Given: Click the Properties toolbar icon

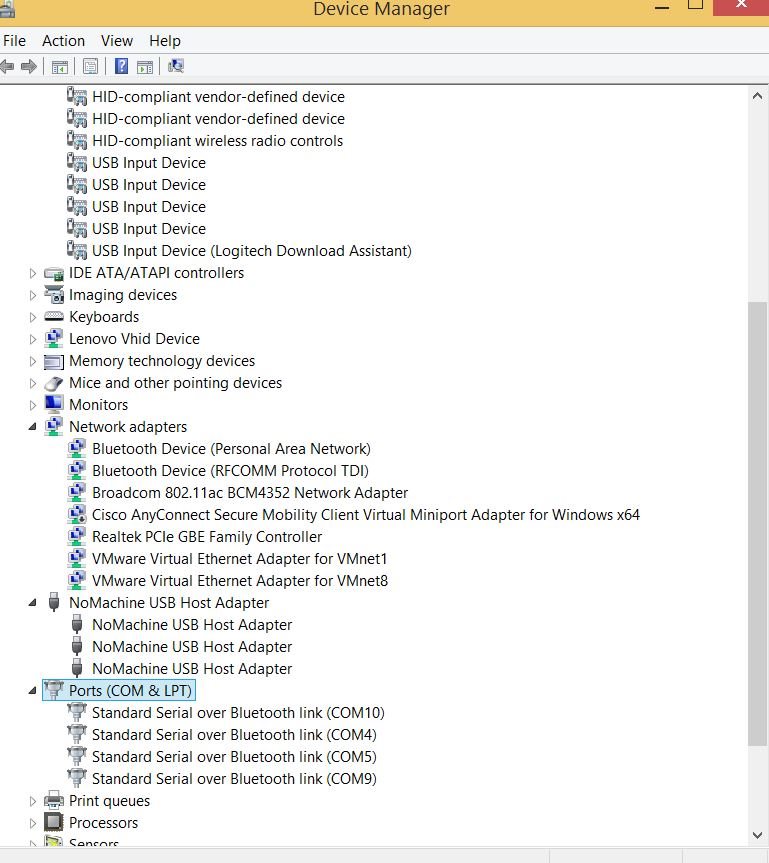Looking at the screenshot, I should click(90, 67).
